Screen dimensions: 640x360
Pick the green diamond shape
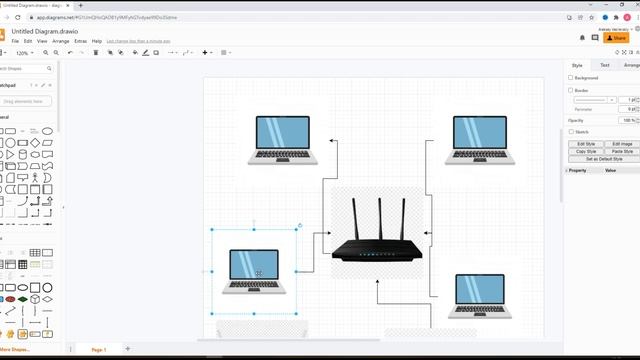[23, 299]
